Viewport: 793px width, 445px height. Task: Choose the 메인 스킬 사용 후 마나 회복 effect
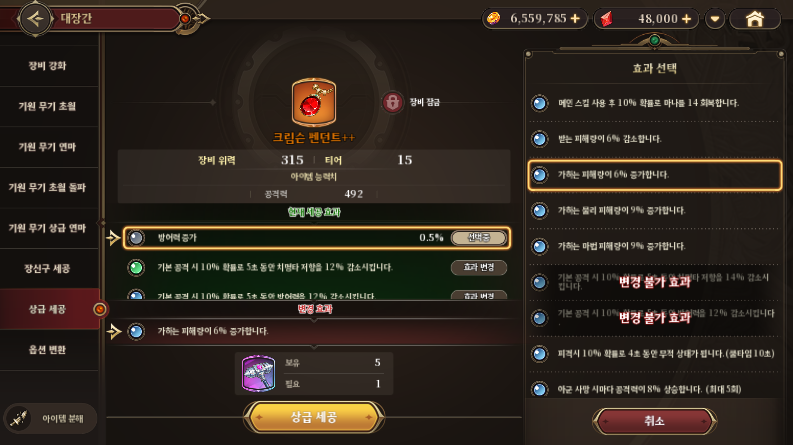click(x=655, y=103)
